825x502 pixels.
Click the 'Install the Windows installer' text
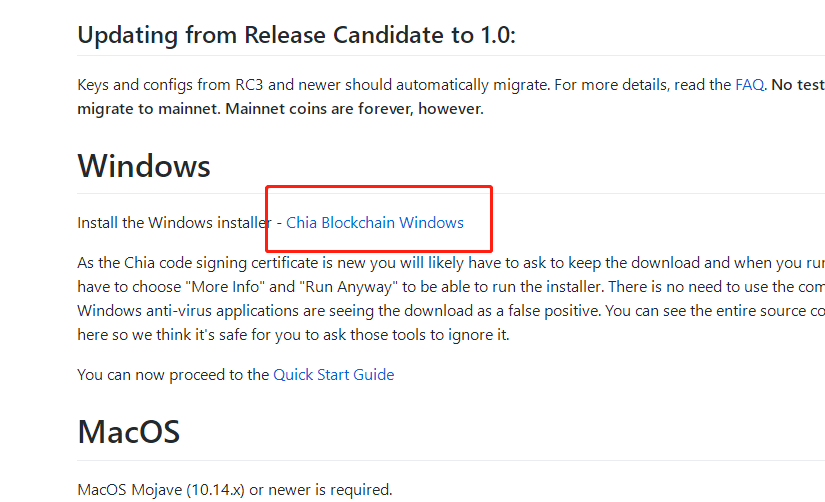click(x=174, y=223)
